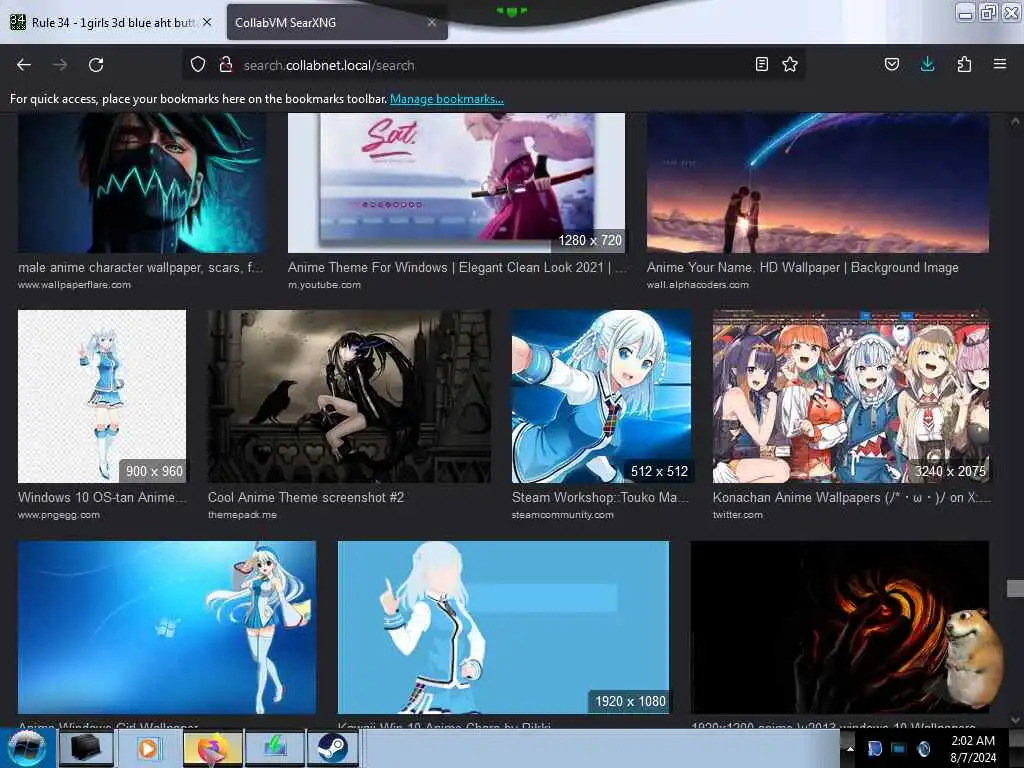Image resolution: width=1024 pixels, height=768 pixels.
Task: Click the steamcommunity.com source text
Action: tap(562, 515)
